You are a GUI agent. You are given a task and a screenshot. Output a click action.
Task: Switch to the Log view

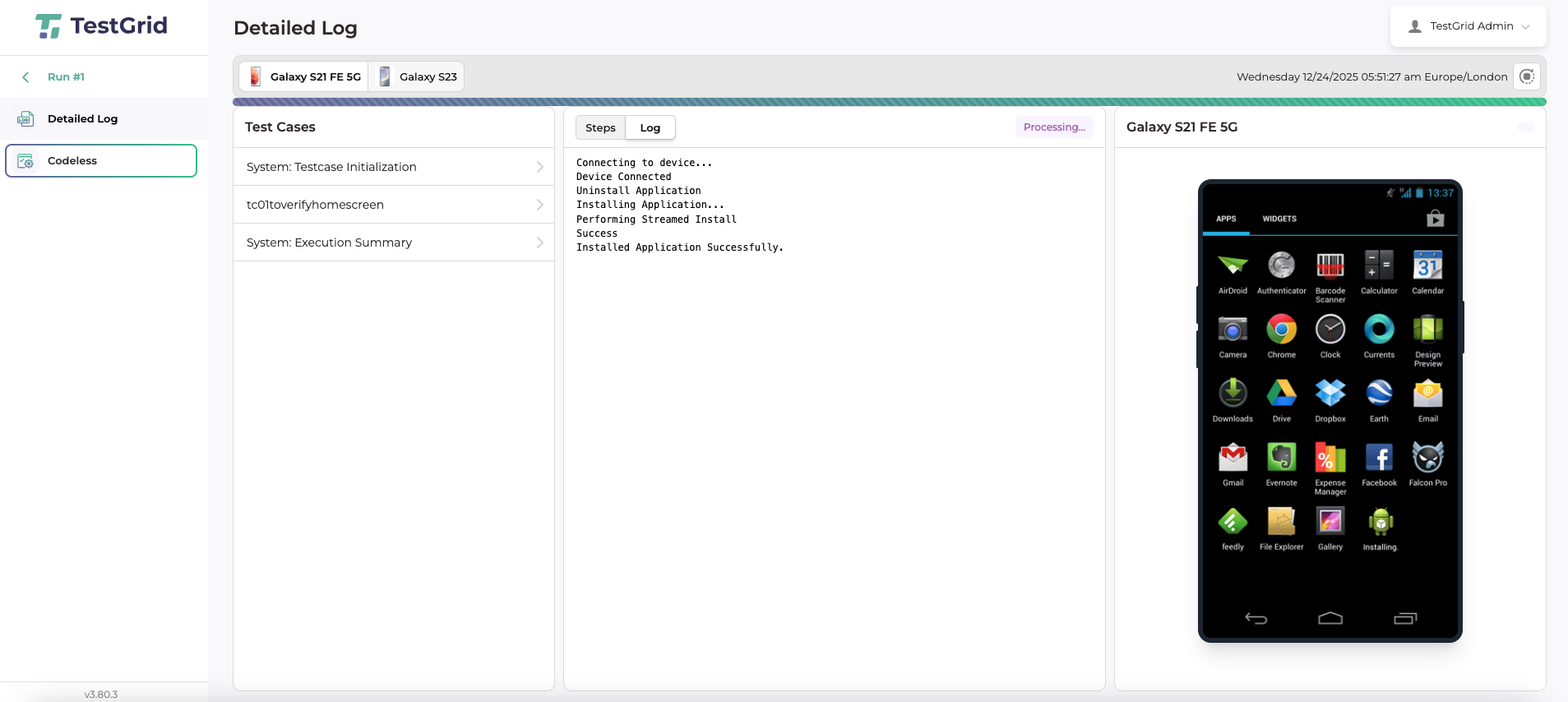point(650,128)
